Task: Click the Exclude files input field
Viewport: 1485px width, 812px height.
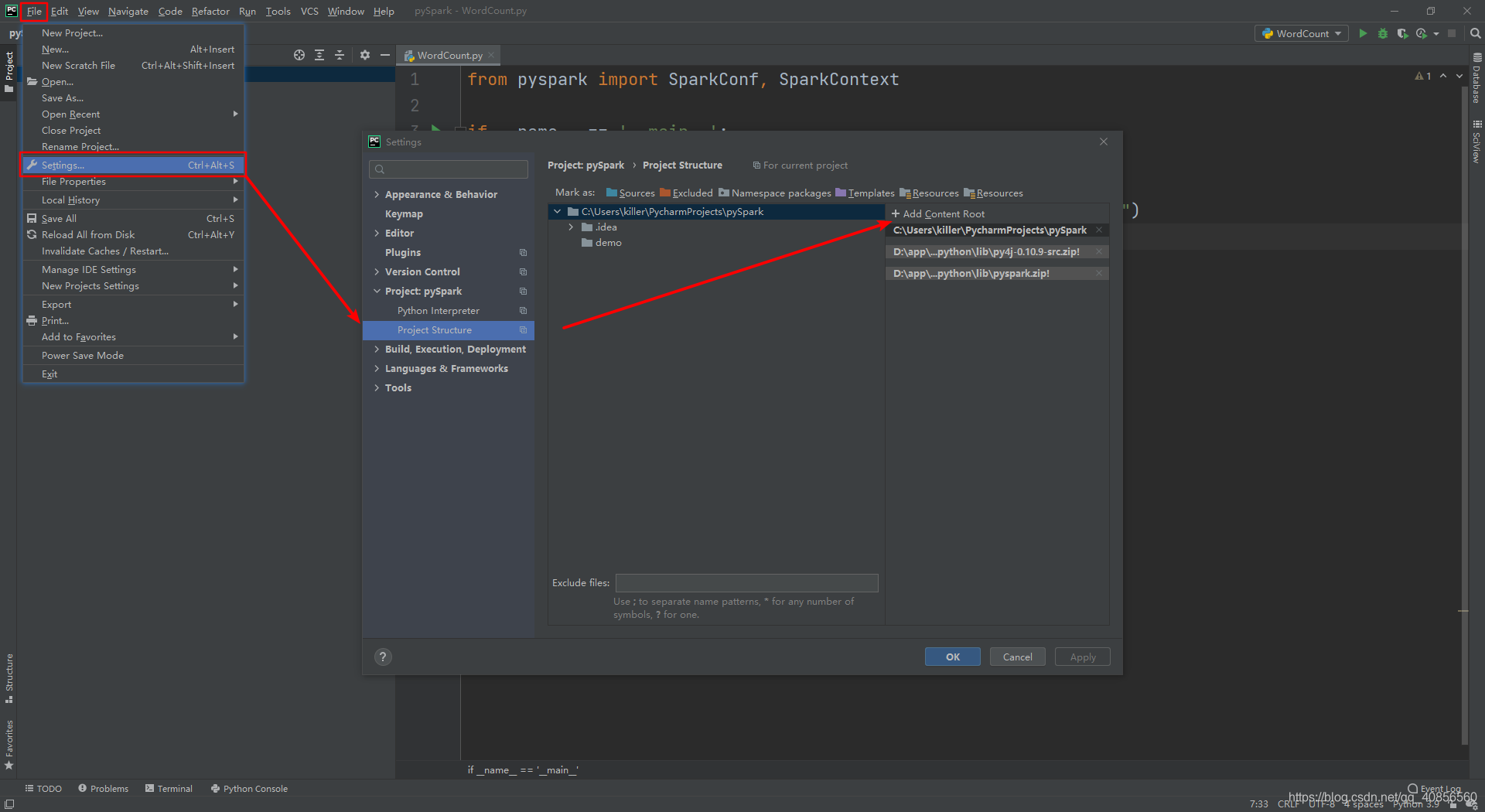Action: [746, 582]
